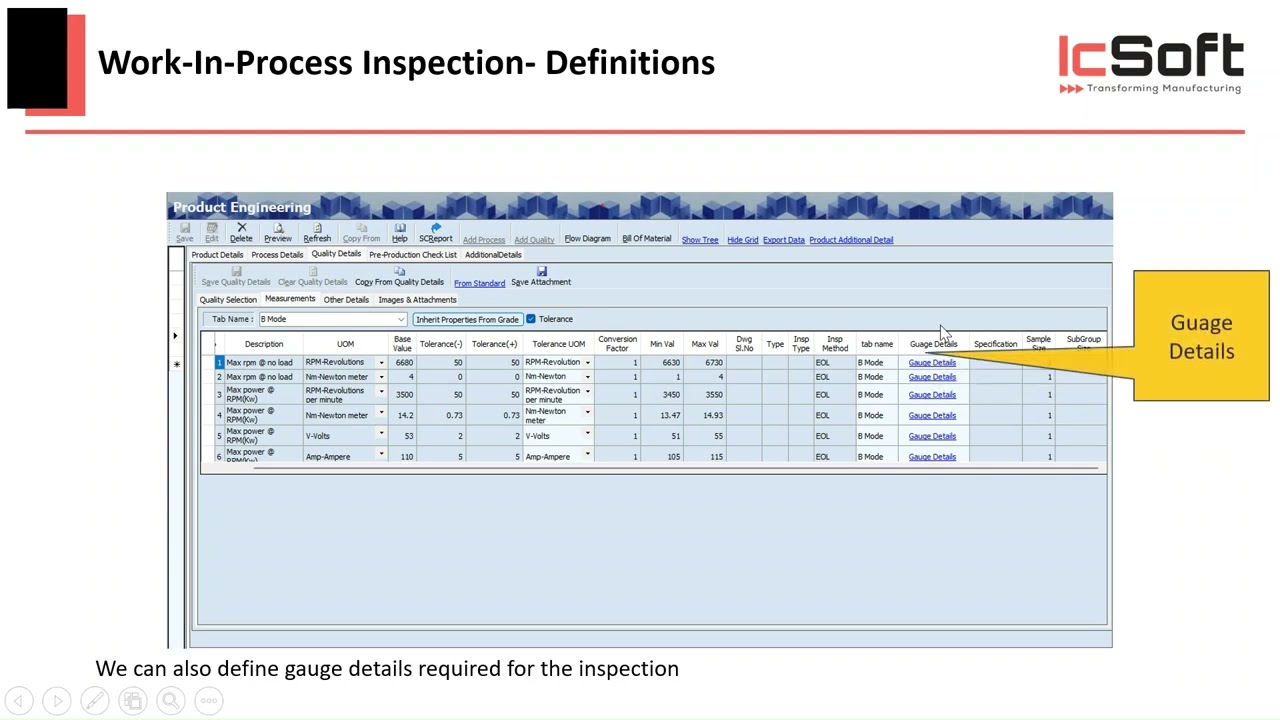Open Gauge Details link in row 5
This screenshot has height=720, width=1280.
[x=932, y=436]
